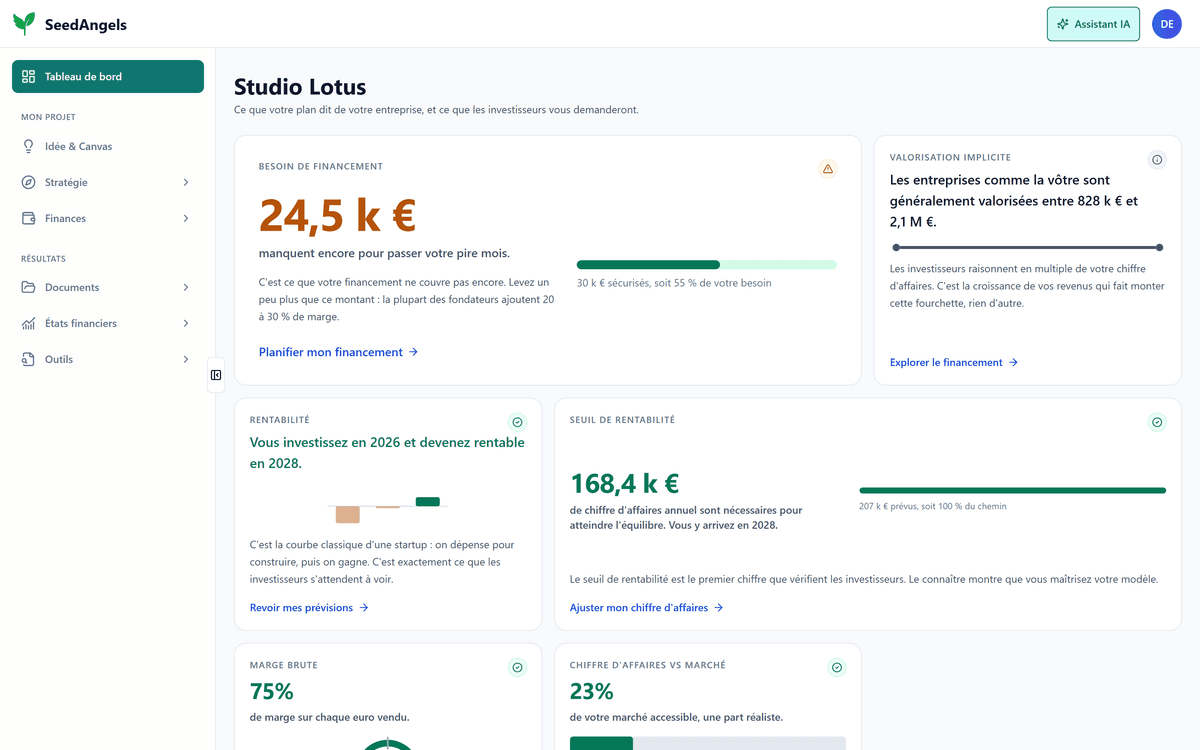Click the market share progress bar under 23%
The image size is (1200, 750).
coord(708,743)
